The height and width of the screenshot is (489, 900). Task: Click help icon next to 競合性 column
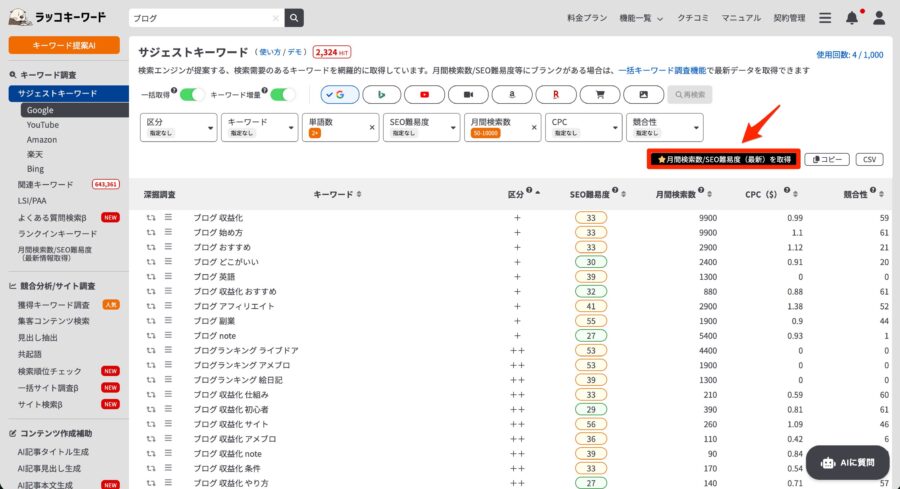872,190
